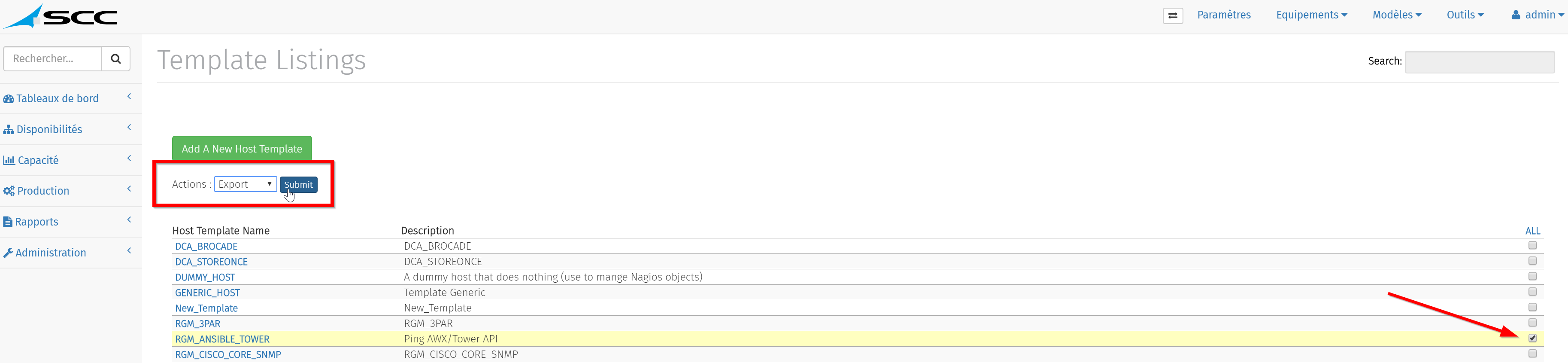The width and height of the screenshot is (1568, 363).
Task: Open RGM_CISCO_CORE_SNMP template link
Action: (228, 354)
